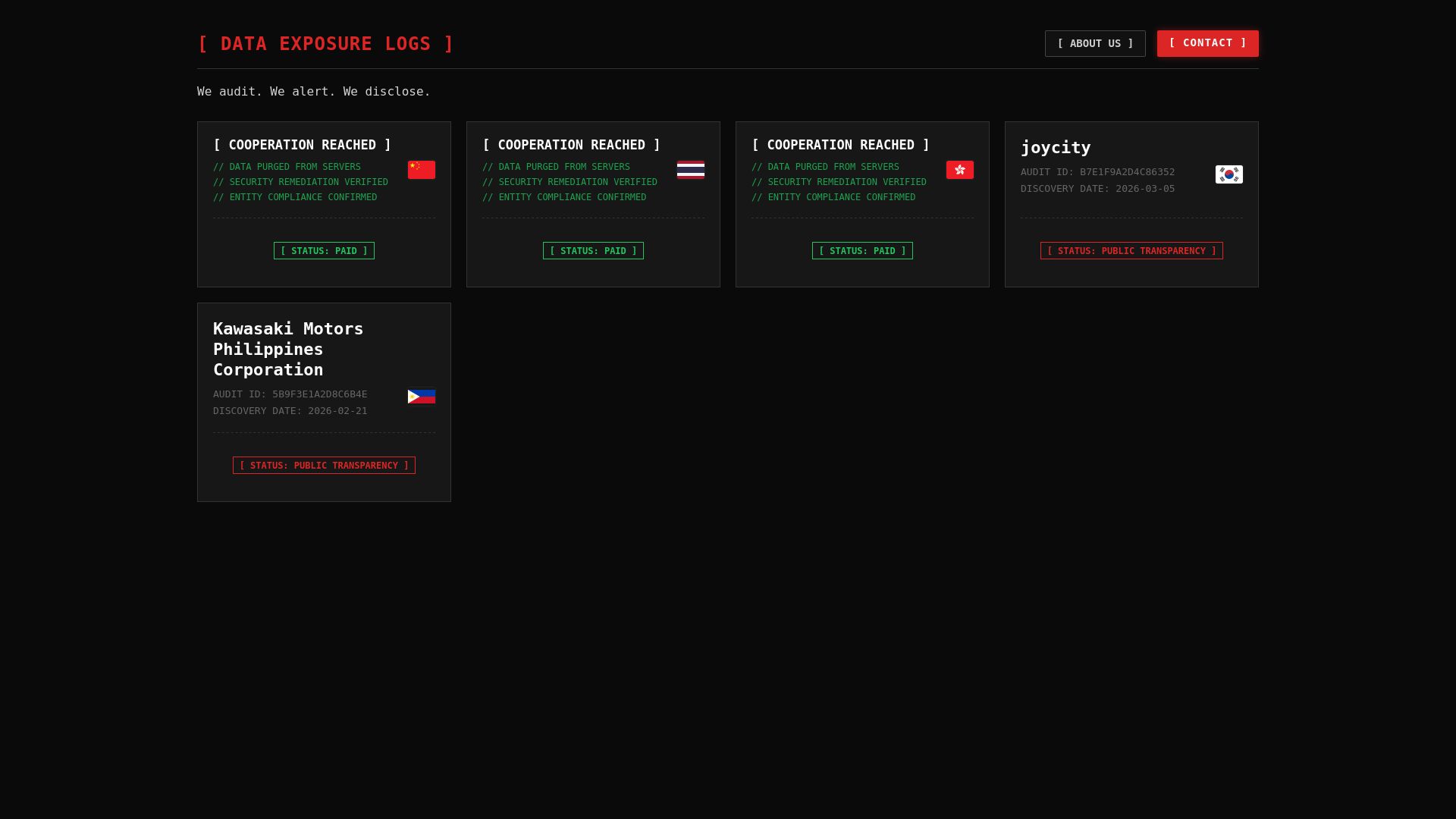The width and height of the screenshot is (1456, 819).
Task: Click COOPERATION REACHED heading on first card
Action: click(x=302, y=145)
